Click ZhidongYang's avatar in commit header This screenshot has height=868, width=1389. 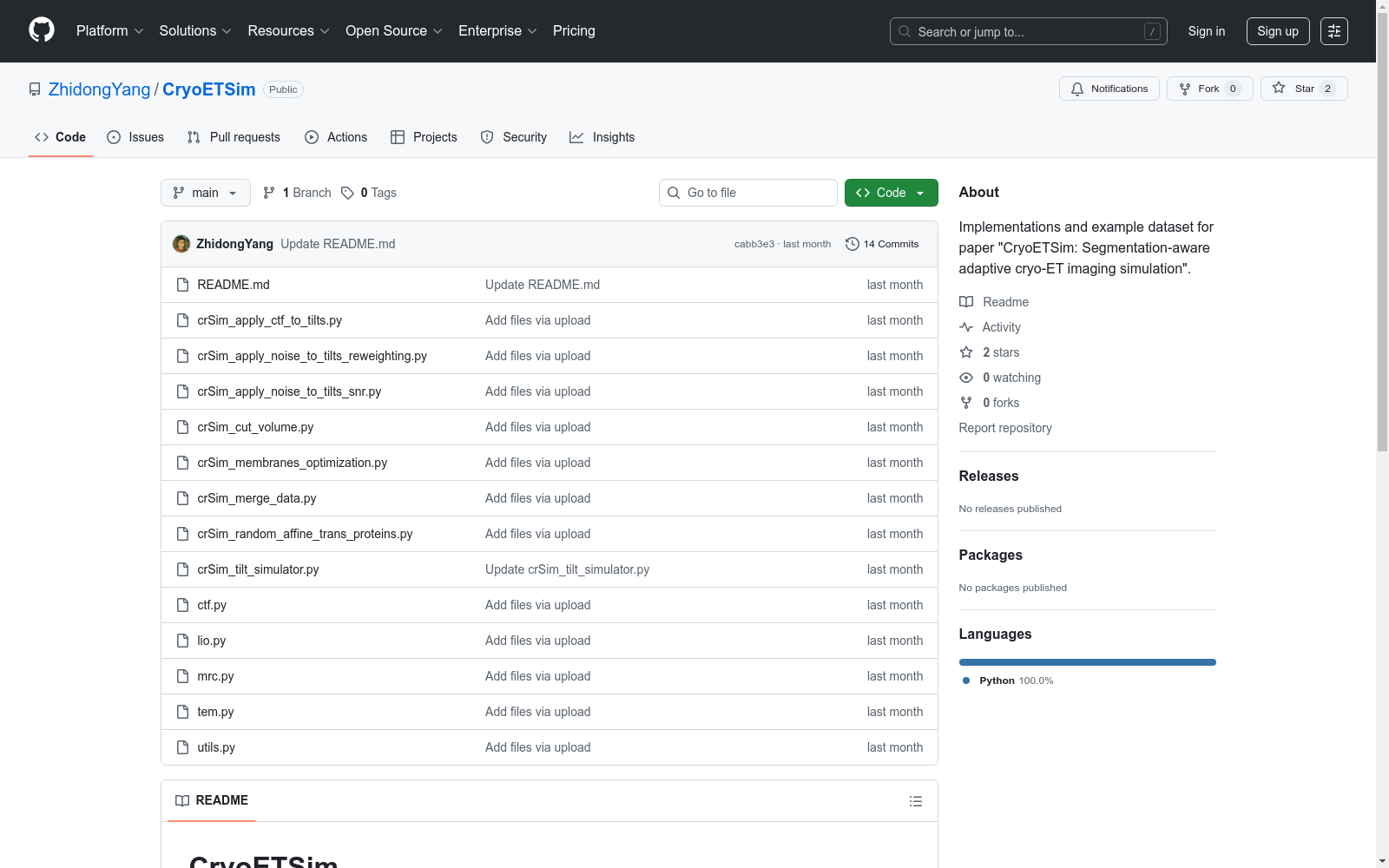click(181, 244)
